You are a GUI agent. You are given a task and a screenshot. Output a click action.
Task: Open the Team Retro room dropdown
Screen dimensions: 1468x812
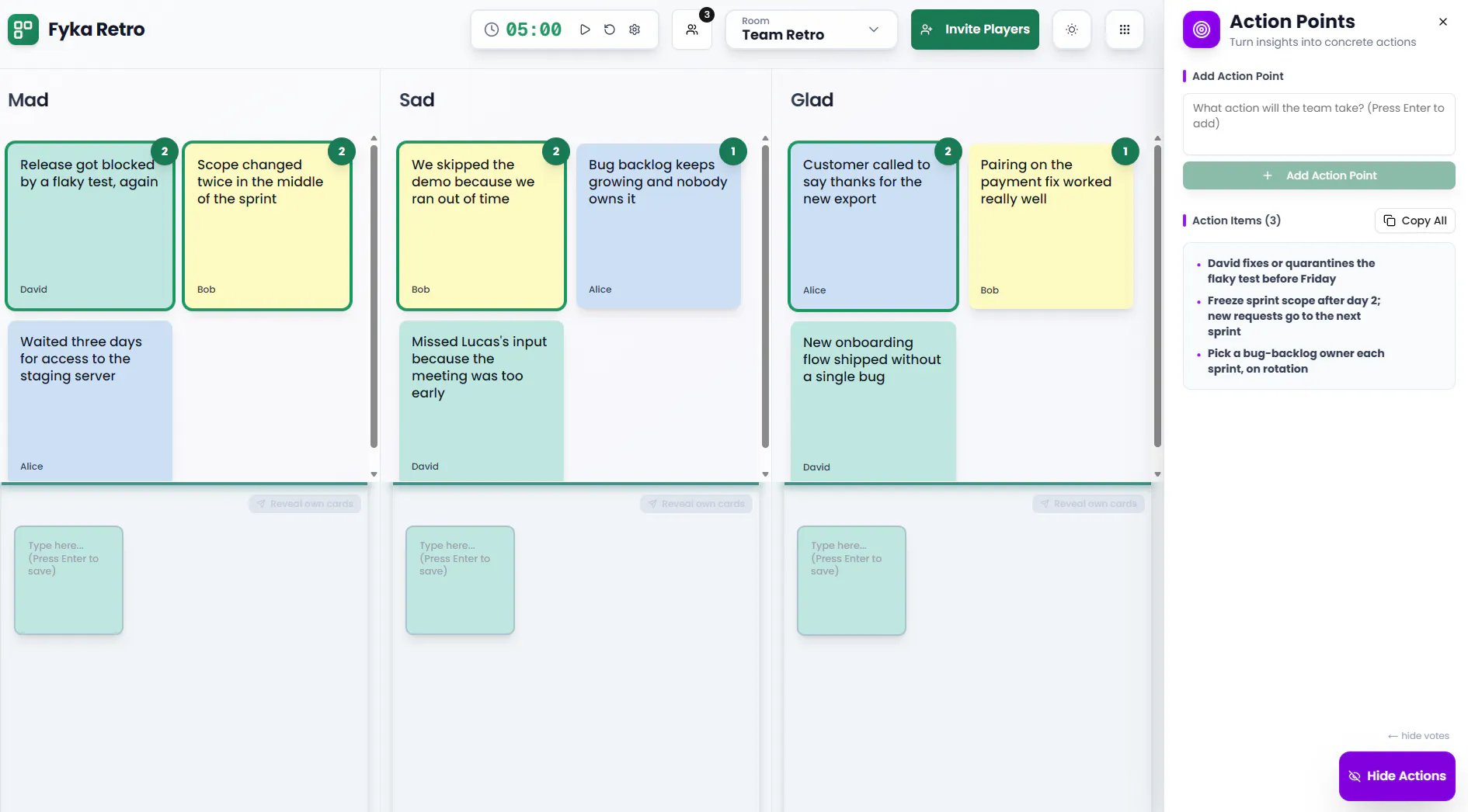(811, 29)
